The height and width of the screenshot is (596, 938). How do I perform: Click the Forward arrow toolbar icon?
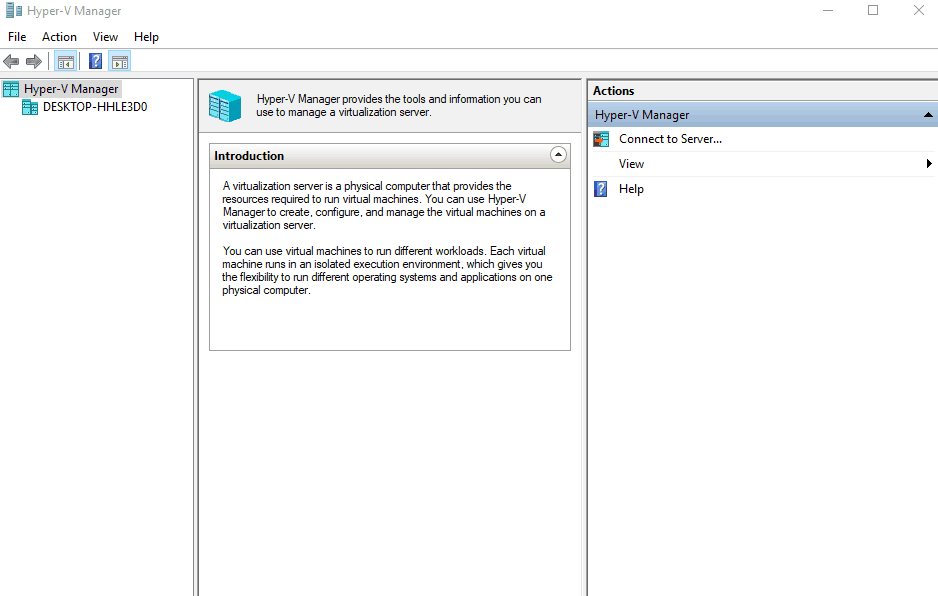coord(34,61)
